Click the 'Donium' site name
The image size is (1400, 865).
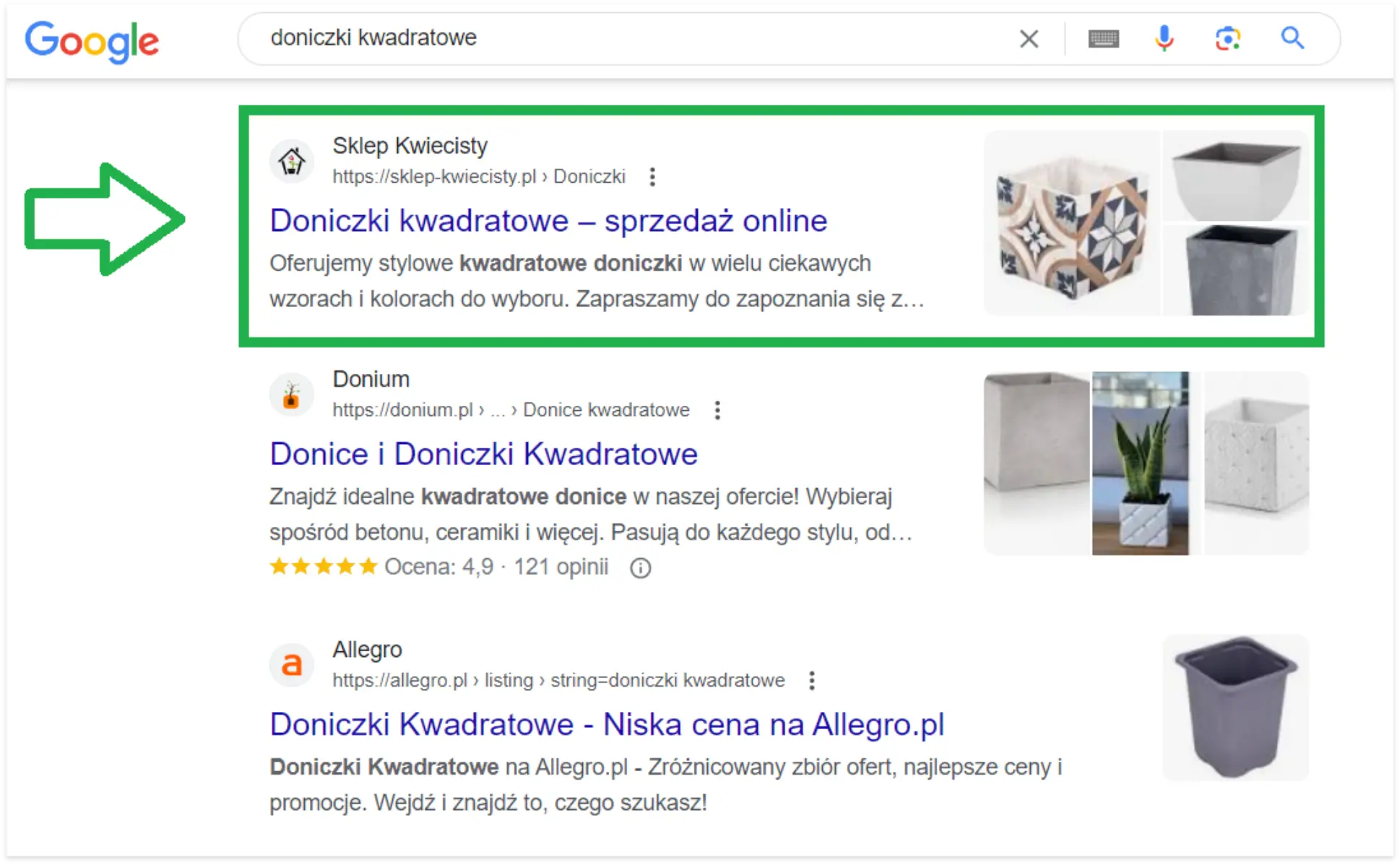point(371,379)
